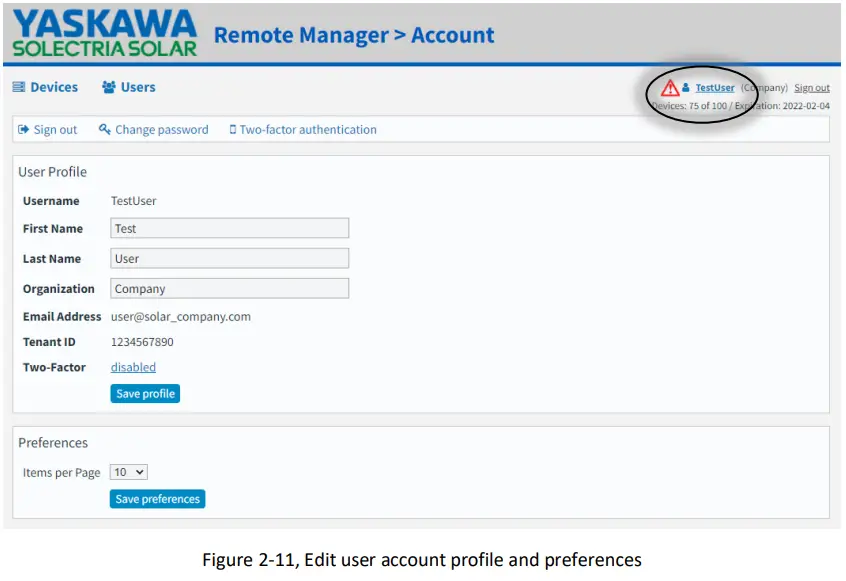Click the user silhouette icon beside TestUser
The height and width of the screenshot is (581, 846).
coord(686,87)
